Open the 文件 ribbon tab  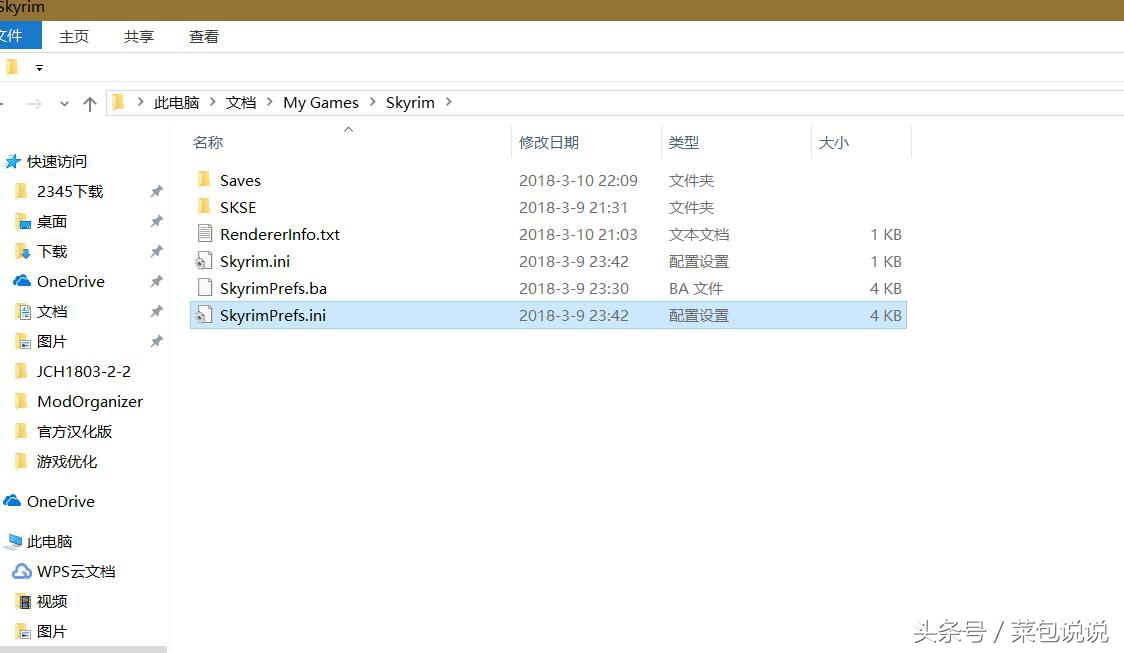pyautogui.click(x=19, y=36)
